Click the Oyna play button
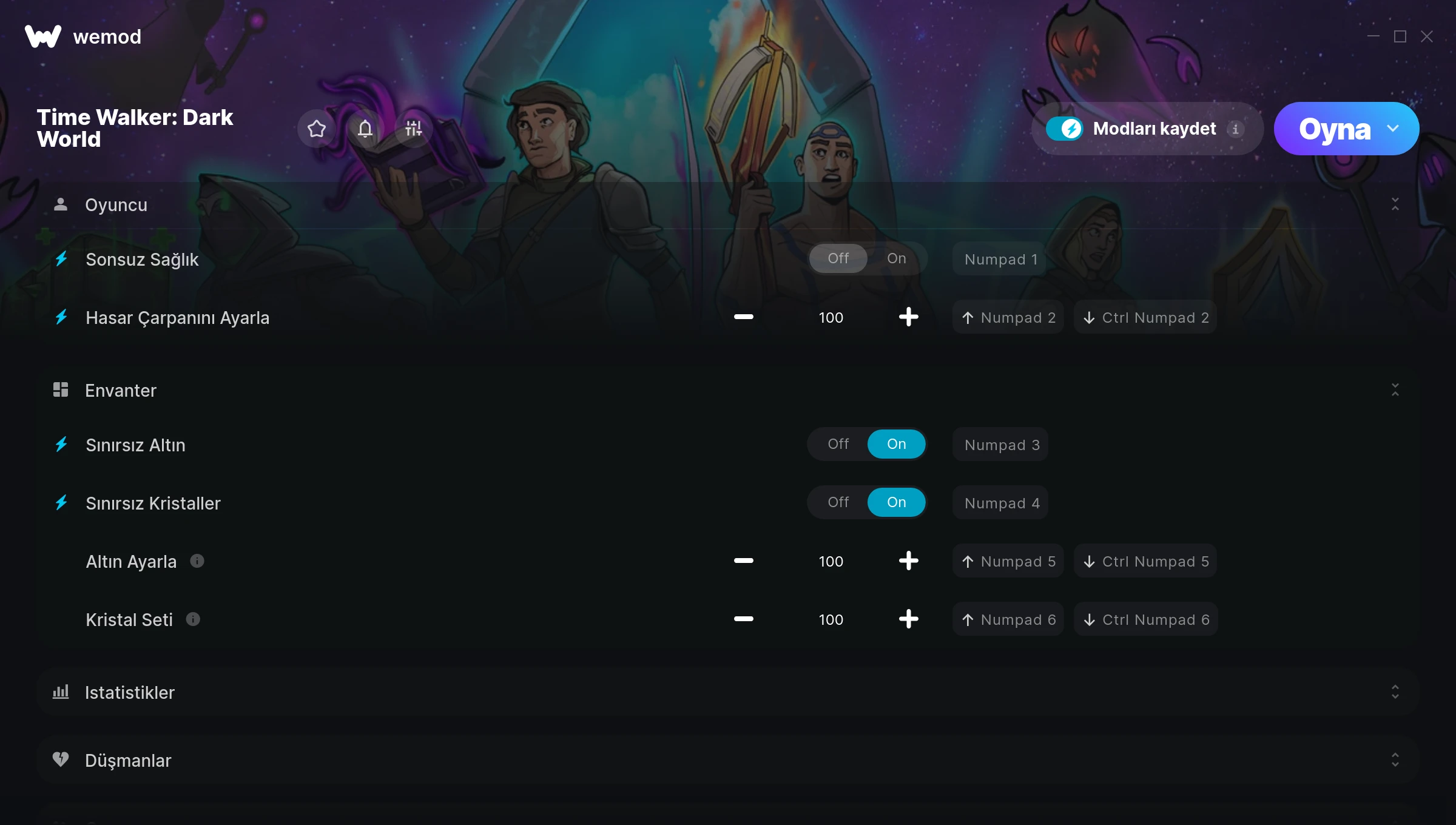 pos(1334,129)
